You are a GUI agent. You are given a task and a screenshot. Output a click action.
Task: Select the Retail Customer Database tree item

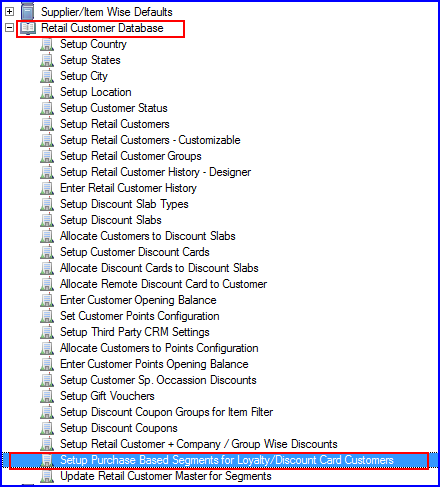[x=102, y=28]
